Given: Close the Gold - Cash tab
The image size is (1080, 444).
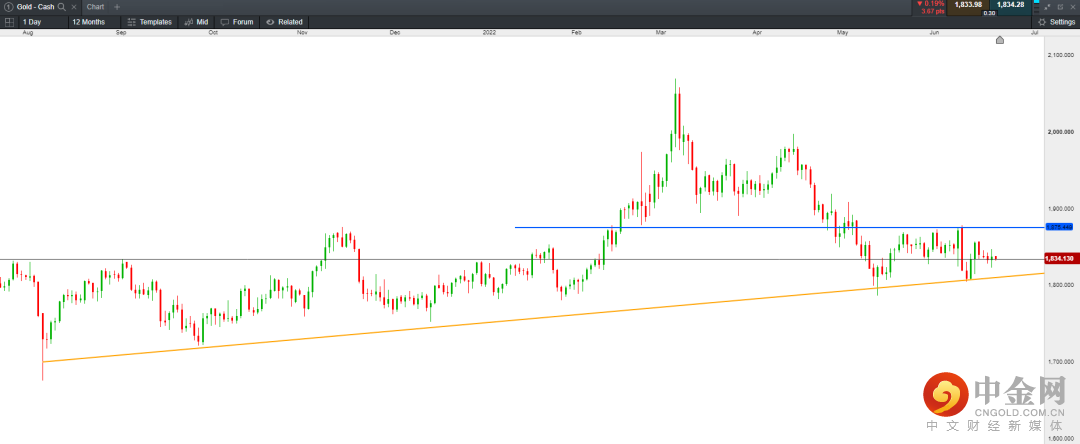Looking at the screenshot, I should coord(74,7).
